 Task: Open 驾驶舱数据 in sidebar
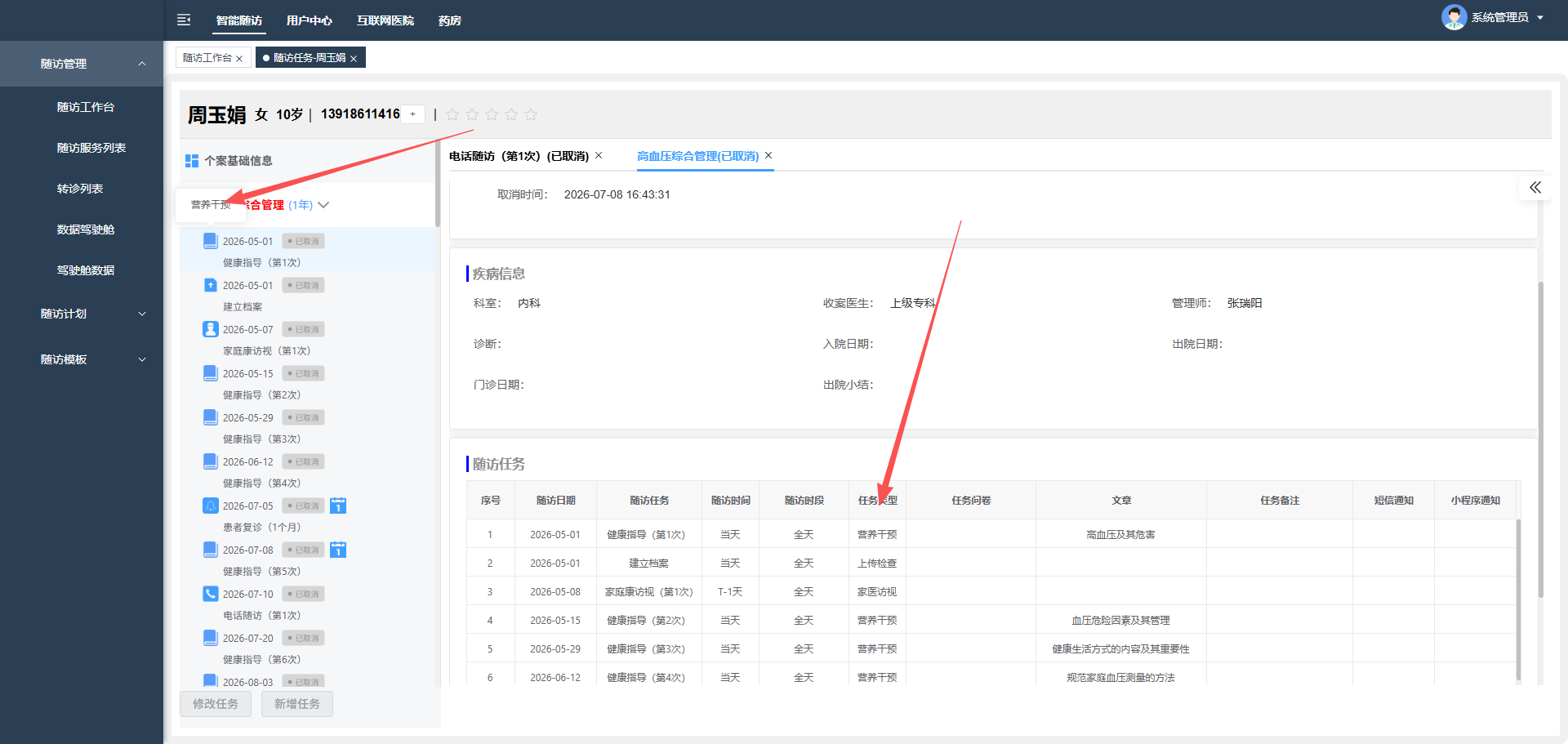86,270
